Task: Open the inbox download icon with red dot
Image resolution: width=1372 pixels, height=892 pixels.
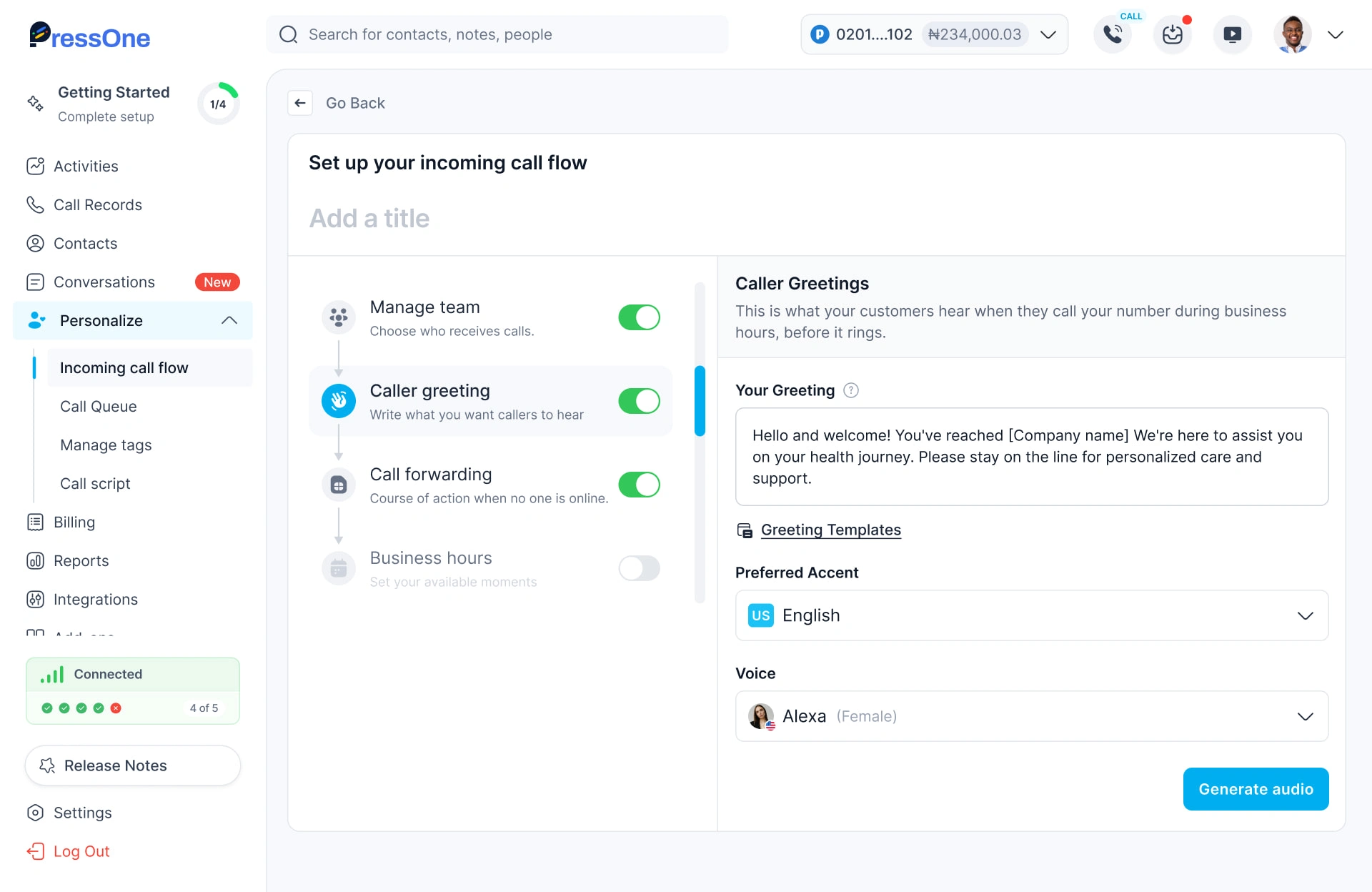Action: (x=1172, y=34)
